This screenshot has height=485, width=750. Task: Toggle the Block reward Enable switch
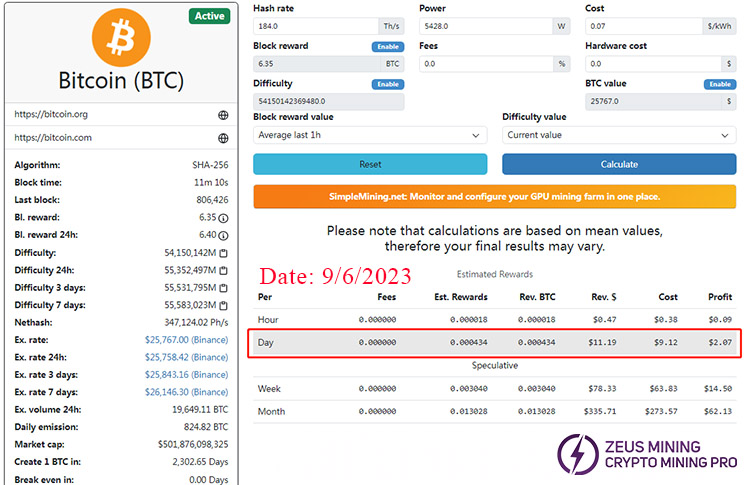tap(387, 46)
